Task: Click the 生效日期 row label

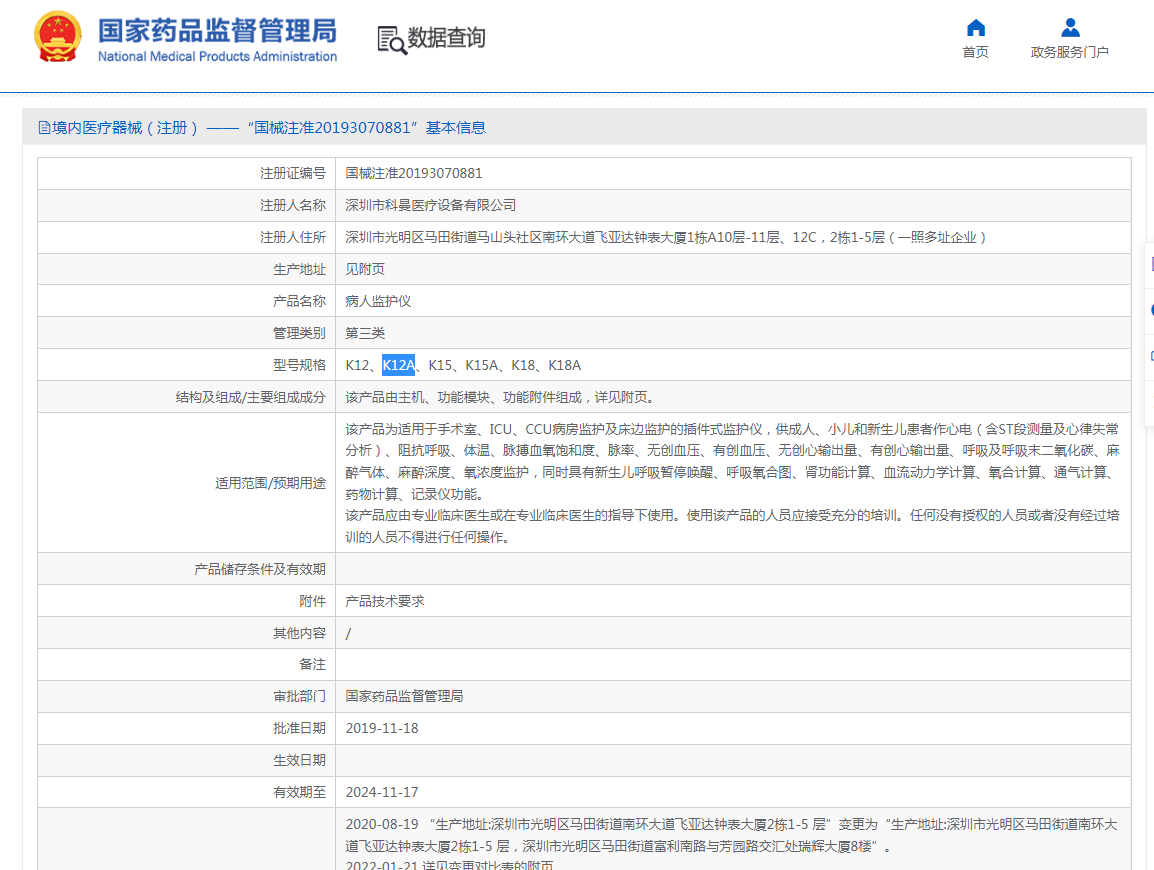Action: (300, 760)
